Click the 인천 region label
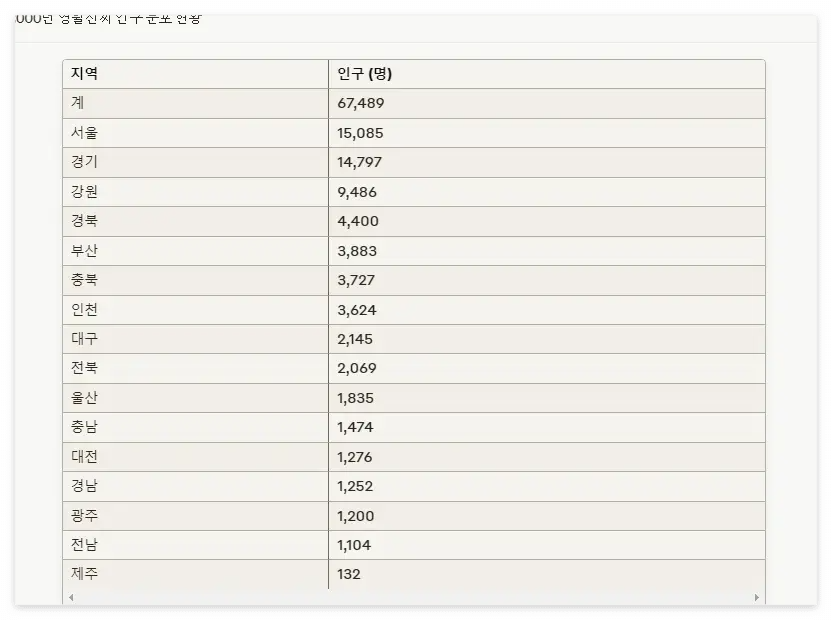 click(82, 310)
